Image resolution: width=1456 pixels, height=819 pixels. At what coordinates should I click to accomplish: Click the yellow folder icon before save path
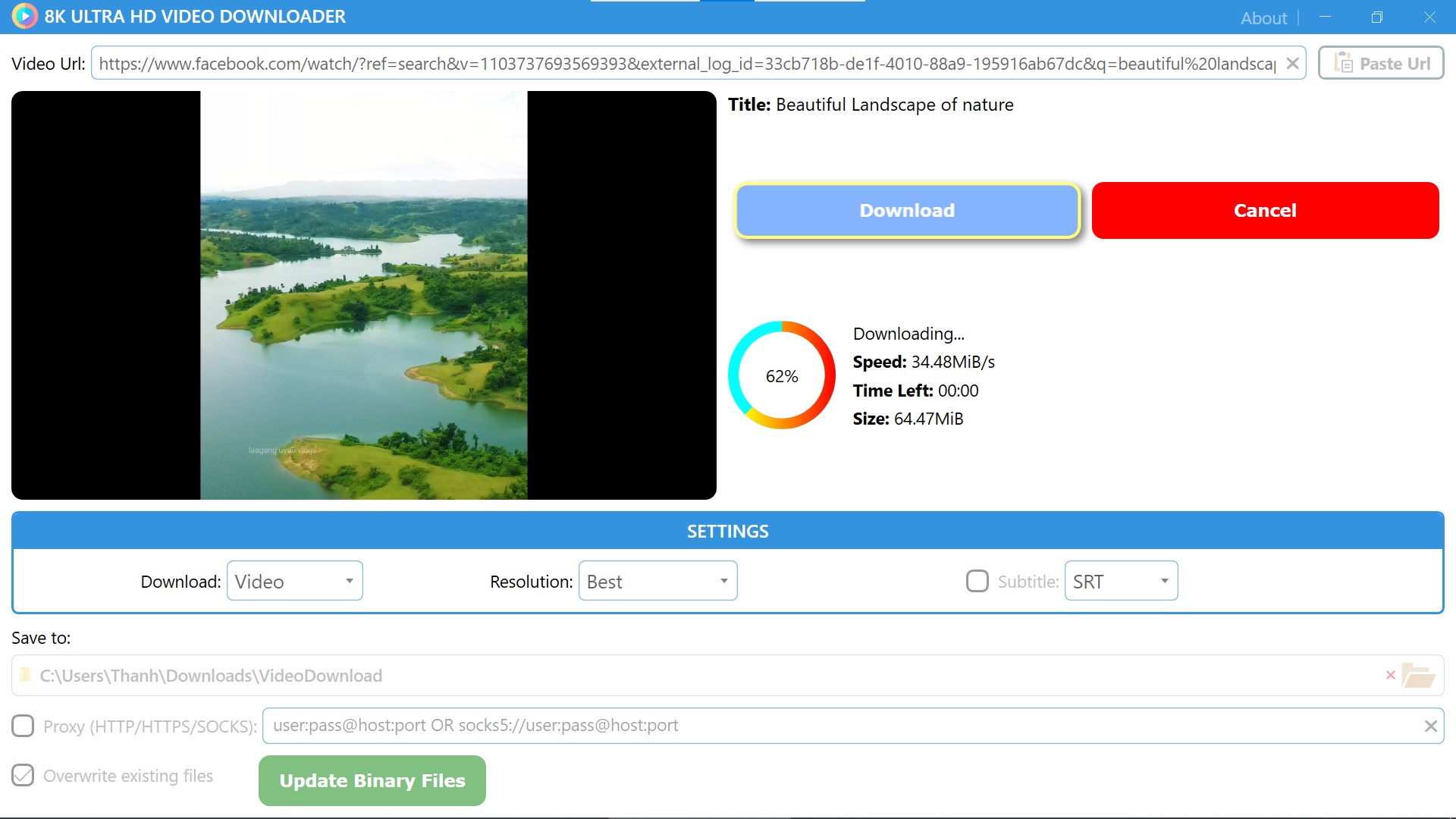click(25, 675)
